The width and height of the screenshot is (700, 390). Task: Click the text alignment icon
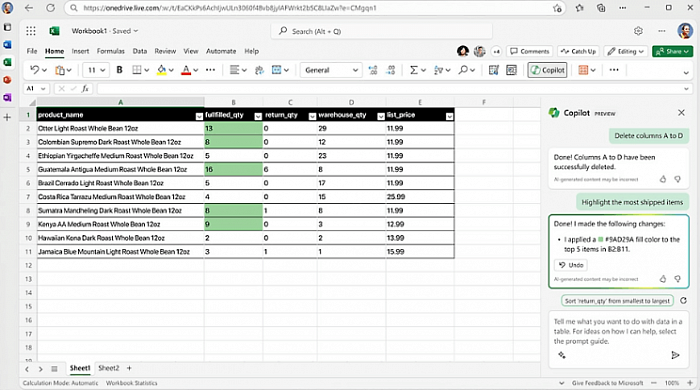point(234,70)
